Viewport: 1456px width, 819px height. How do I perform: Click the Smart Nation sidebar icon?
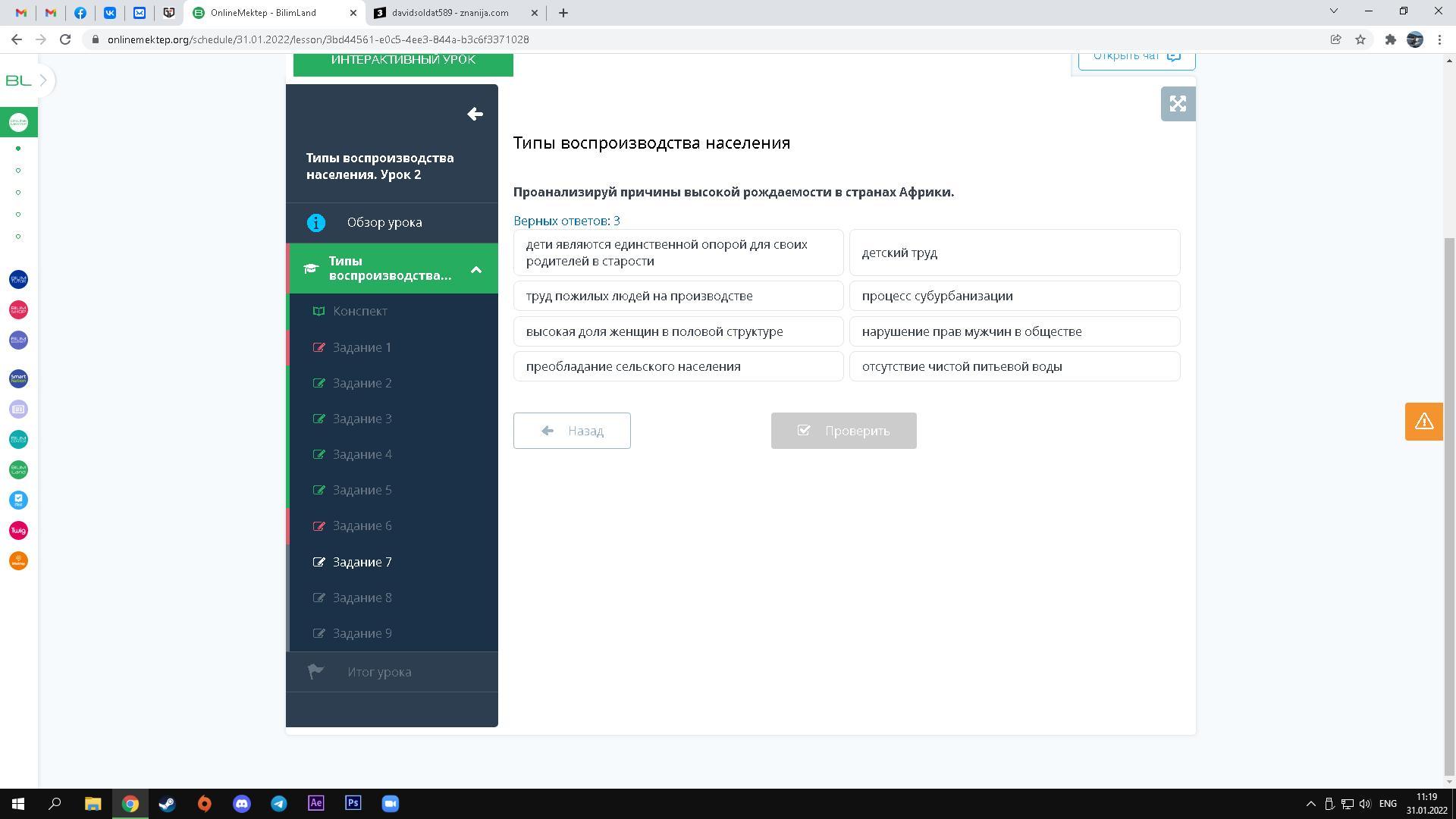18,378
